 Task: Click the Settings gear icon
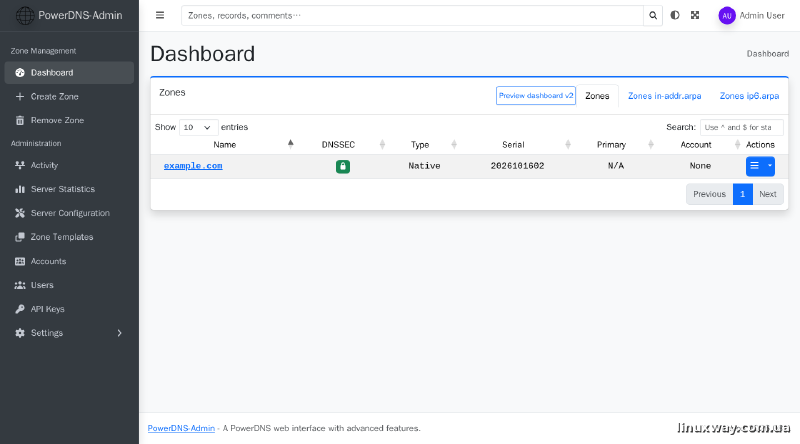click(x=20, y=333)
